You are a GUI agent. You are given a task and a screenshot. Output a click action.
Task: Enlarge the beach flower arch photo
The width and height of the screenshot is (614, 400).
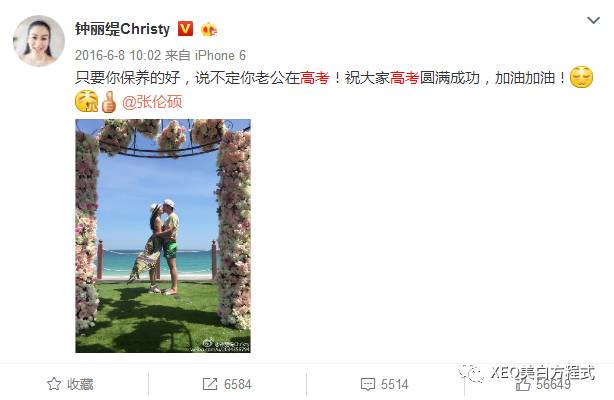tap(163, 236)
